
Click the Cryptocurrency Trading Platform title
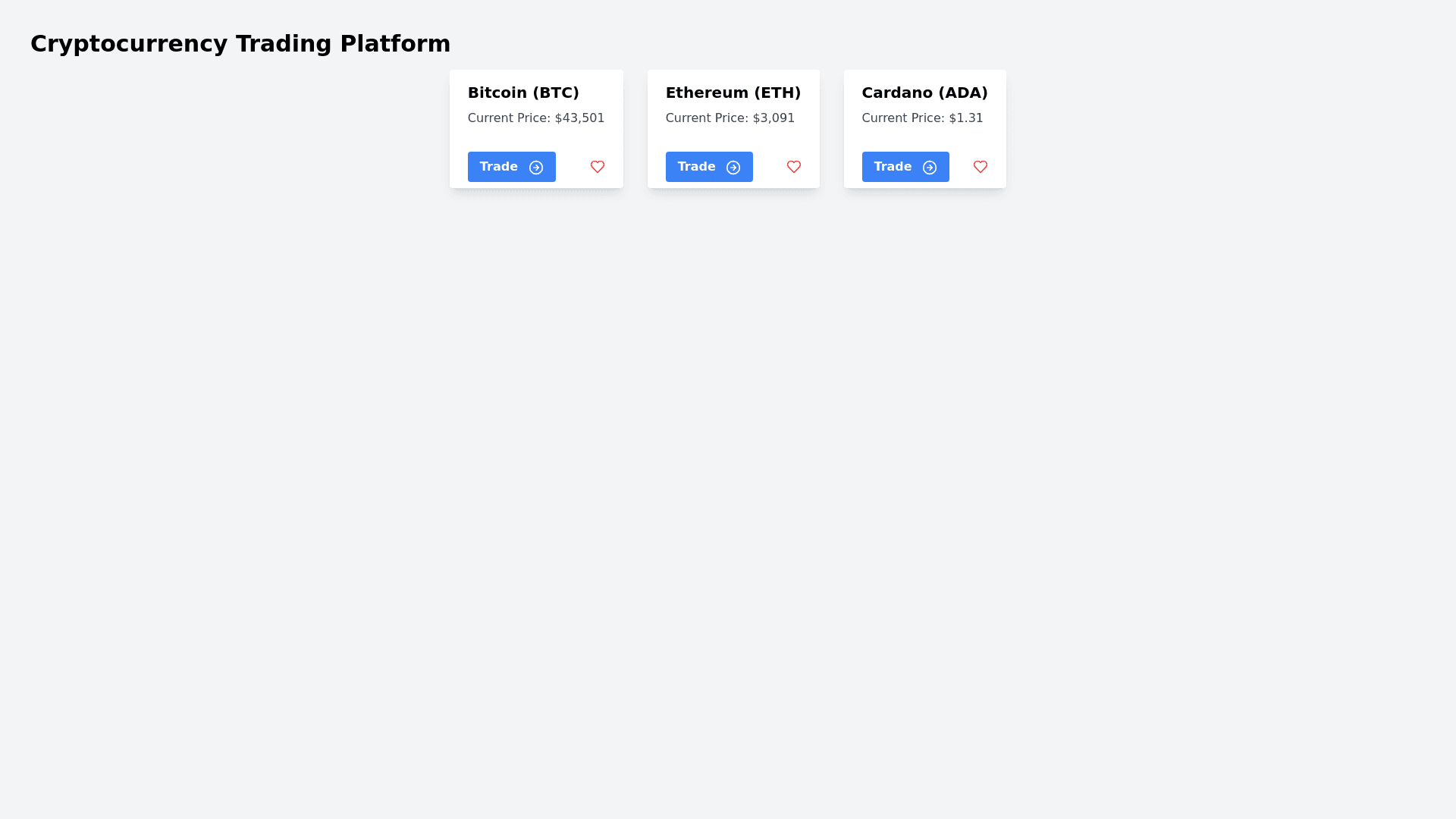240,44
